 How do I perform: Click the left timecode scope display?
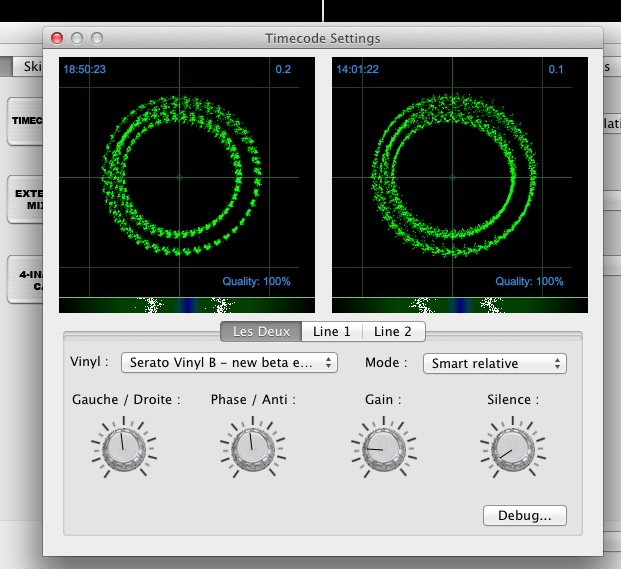click(187, 177)
